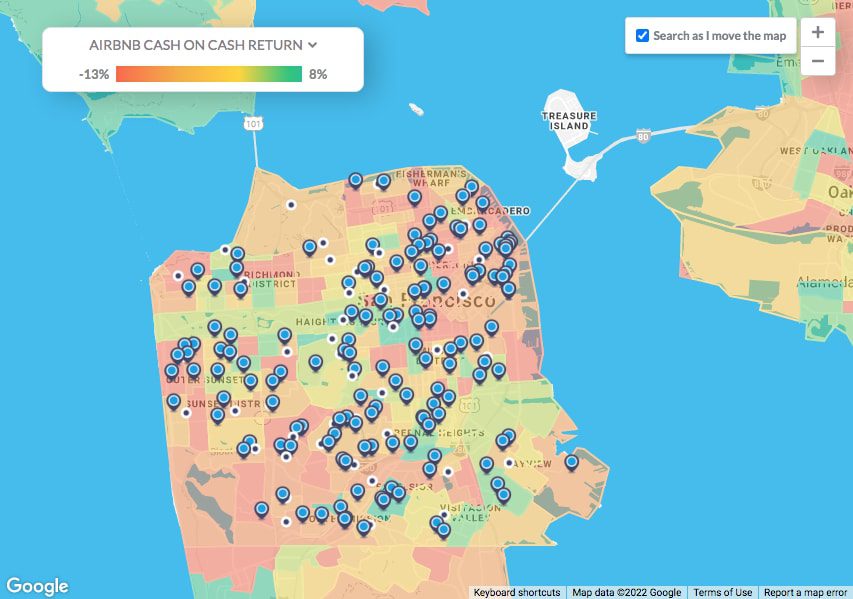Click the zoom in plus button
This screenshot has width=853, height=599.
coord(817,32)
